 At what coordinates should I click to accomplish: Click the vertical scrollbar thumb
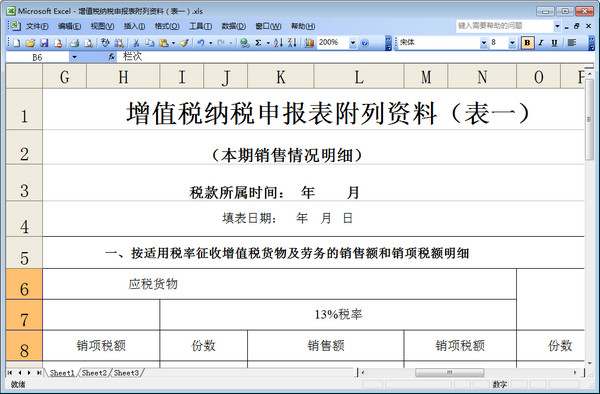coord(590,119)
